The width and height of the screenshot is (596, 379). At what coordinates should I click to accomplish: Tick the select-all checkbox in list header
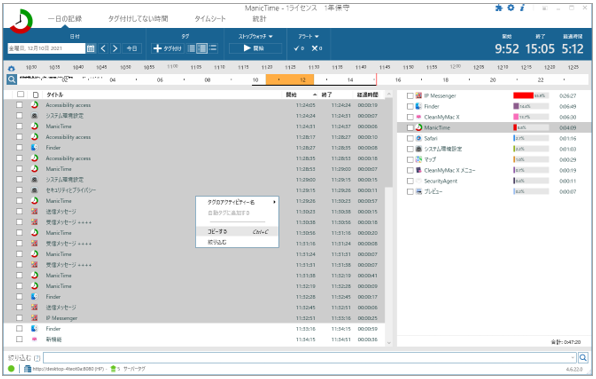coord(21,94)
